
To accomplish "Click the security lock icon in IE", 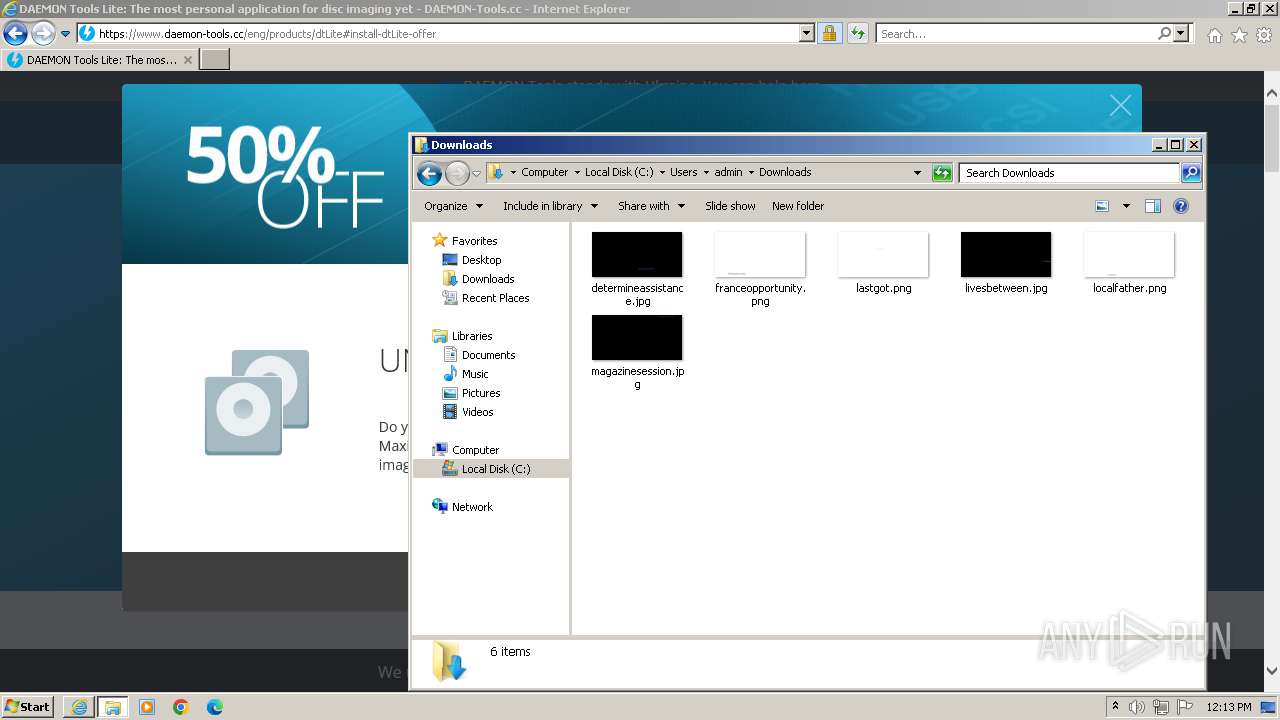I will coord(829,33).
